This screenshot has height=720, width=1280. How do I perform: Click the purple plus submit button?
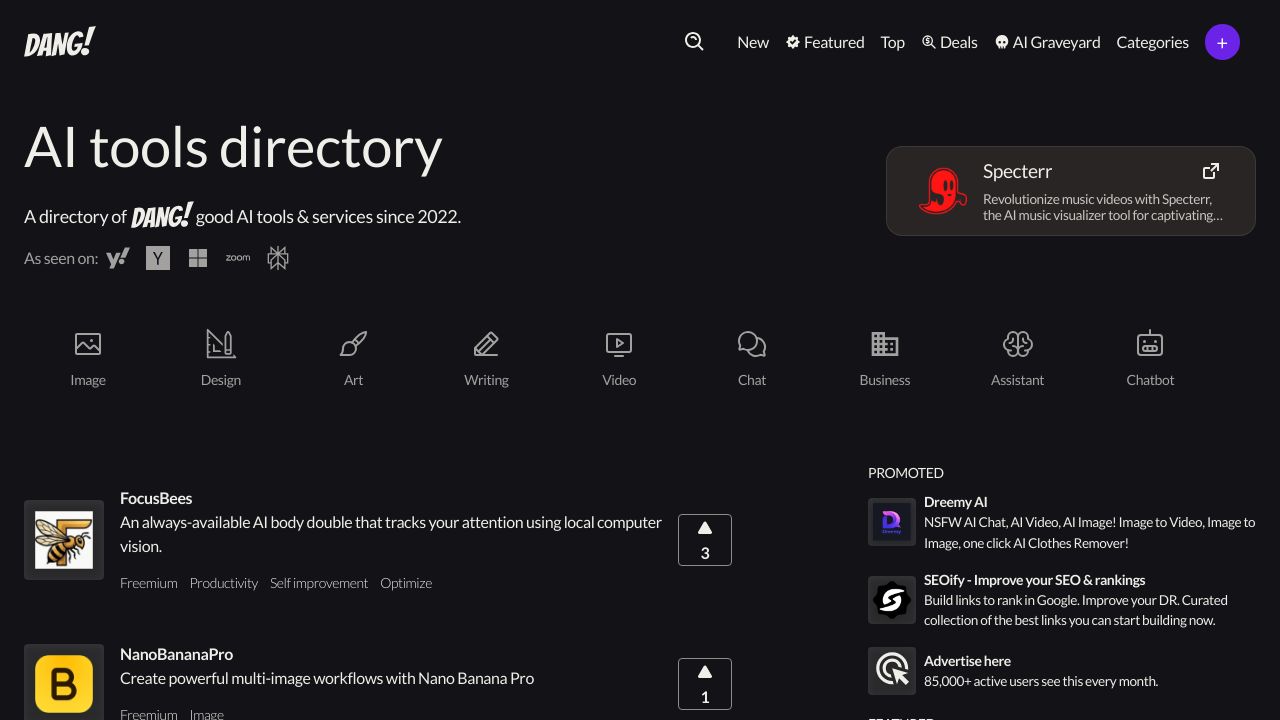[1222, 42]
